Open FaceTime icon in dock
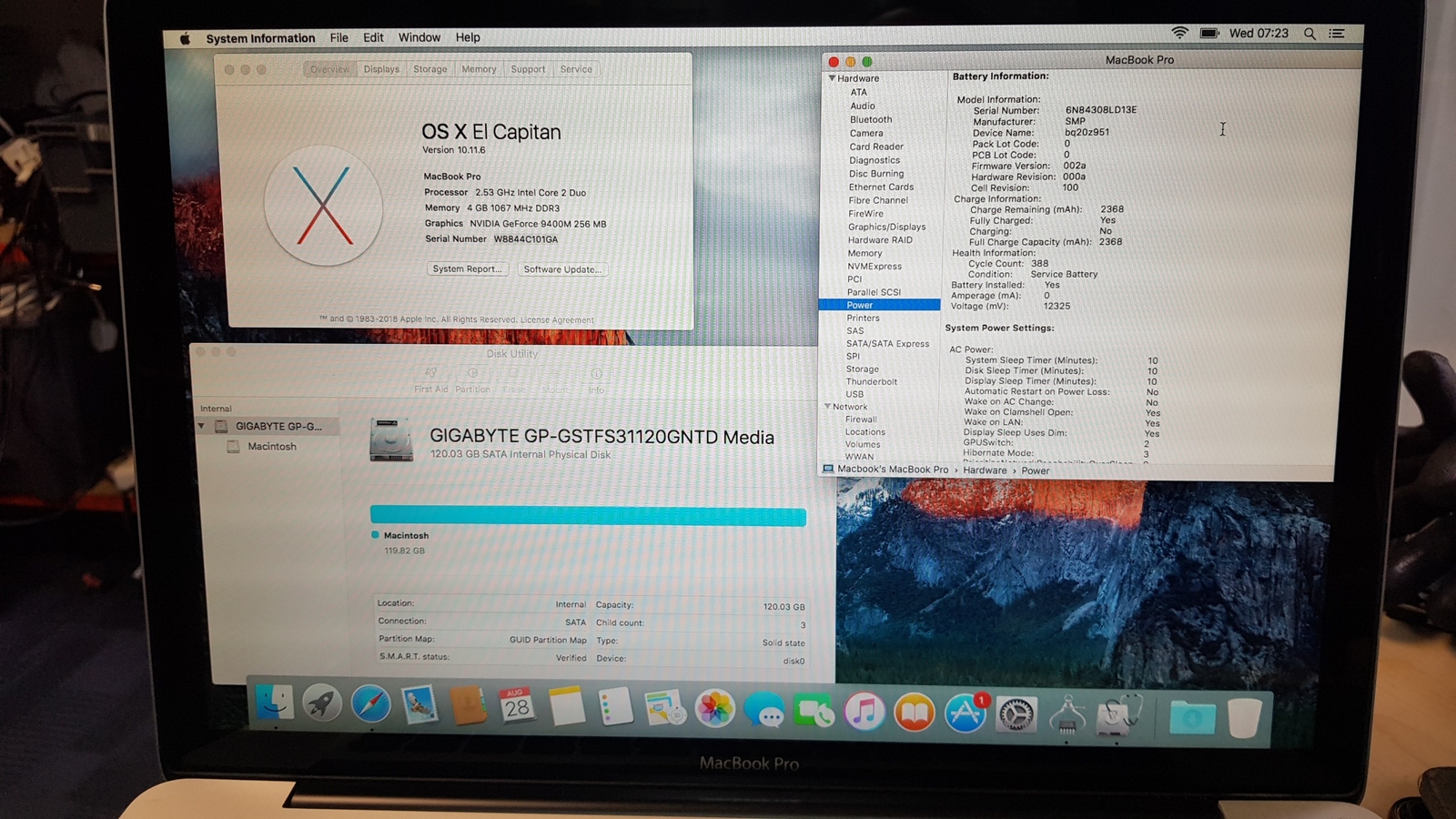The height and width of the screenshot is (819, 1456). (x=814, y=711)
